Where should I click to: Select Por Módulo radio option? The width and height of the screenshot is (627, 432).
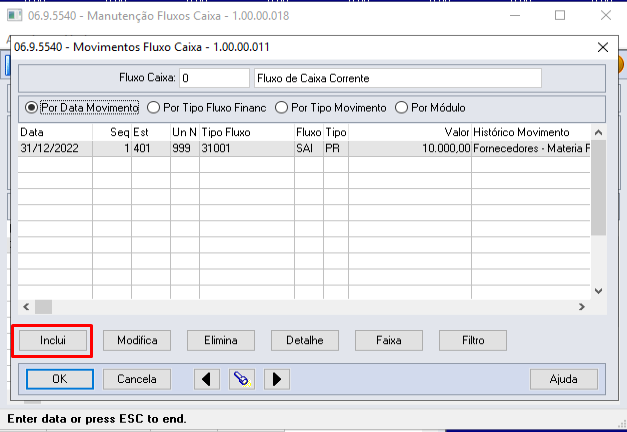(430, 108)
